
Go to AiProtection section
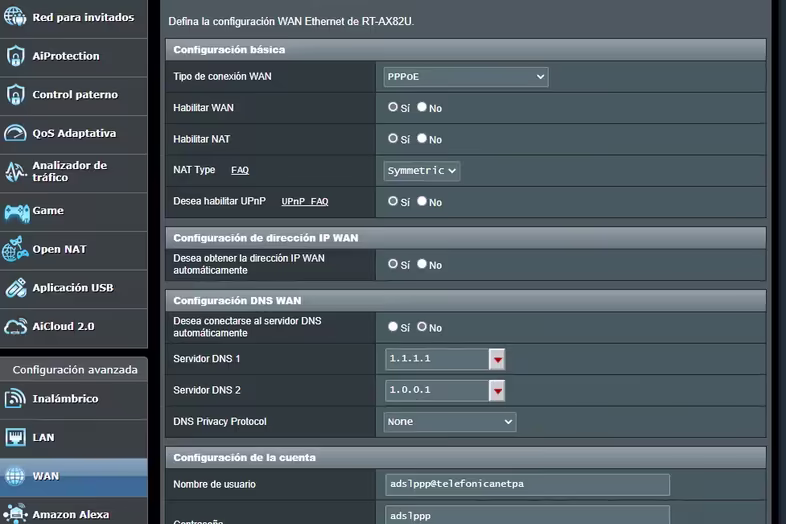(x=74, y=57)
